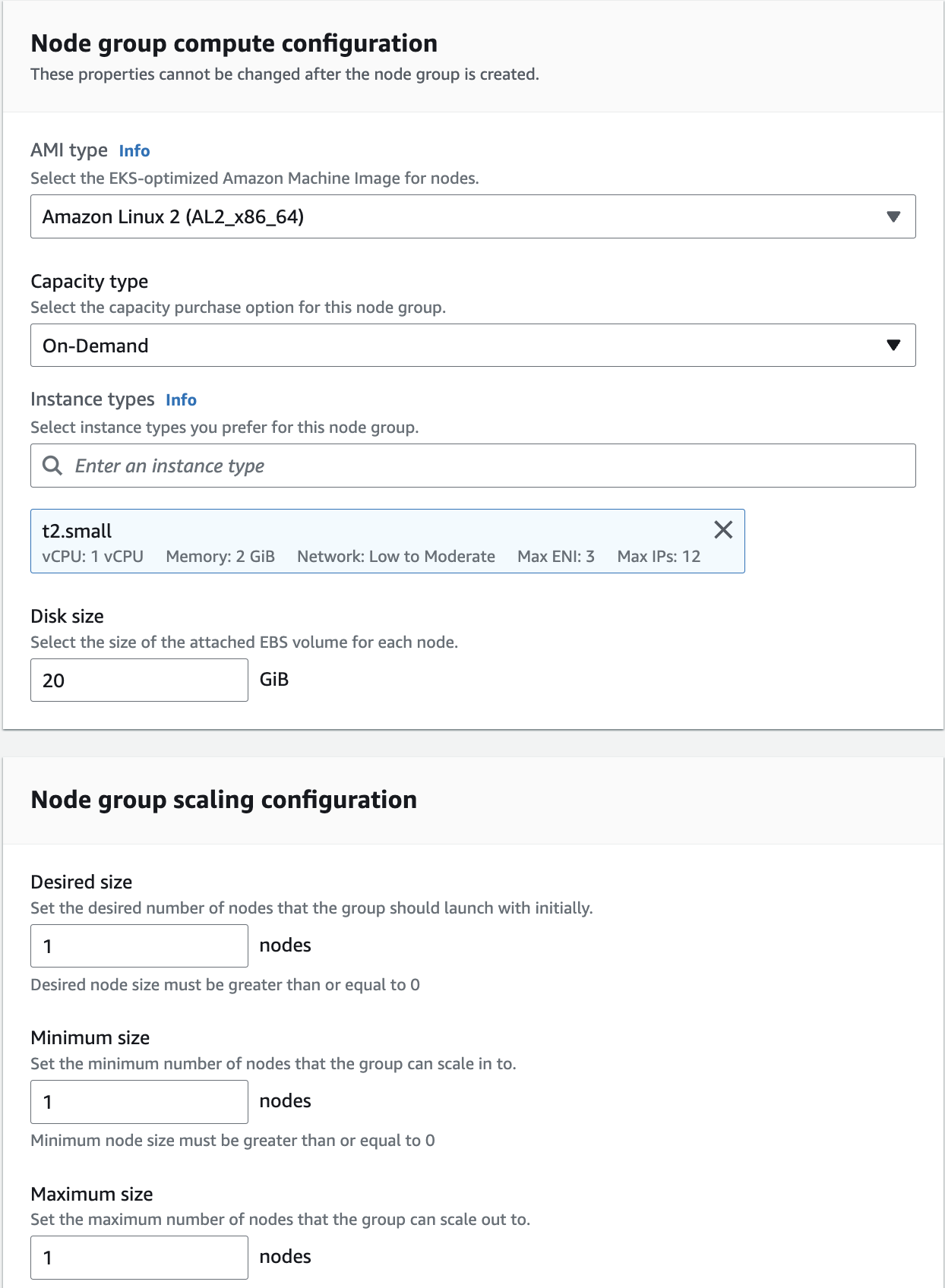
Task: Click the Desired size nodes input
Action: [139, 945]
